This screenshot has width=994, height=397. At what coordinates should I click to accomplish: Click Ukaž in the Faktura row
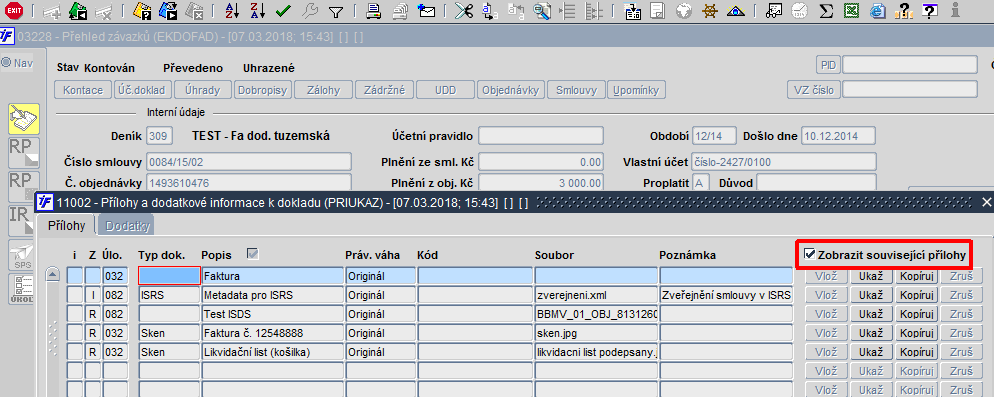871,277
